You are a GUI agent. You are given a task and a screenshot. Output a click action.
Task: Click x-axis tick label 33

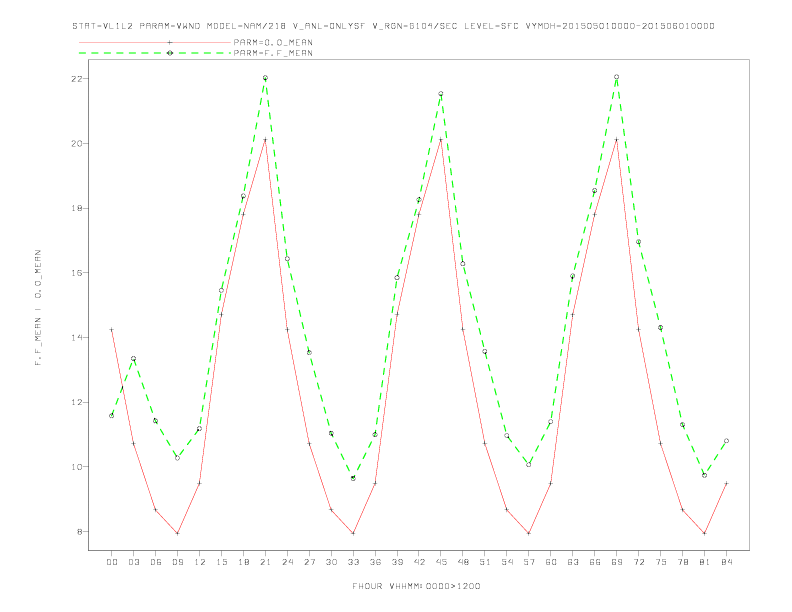pyautogui.click(x=353, y=562)
